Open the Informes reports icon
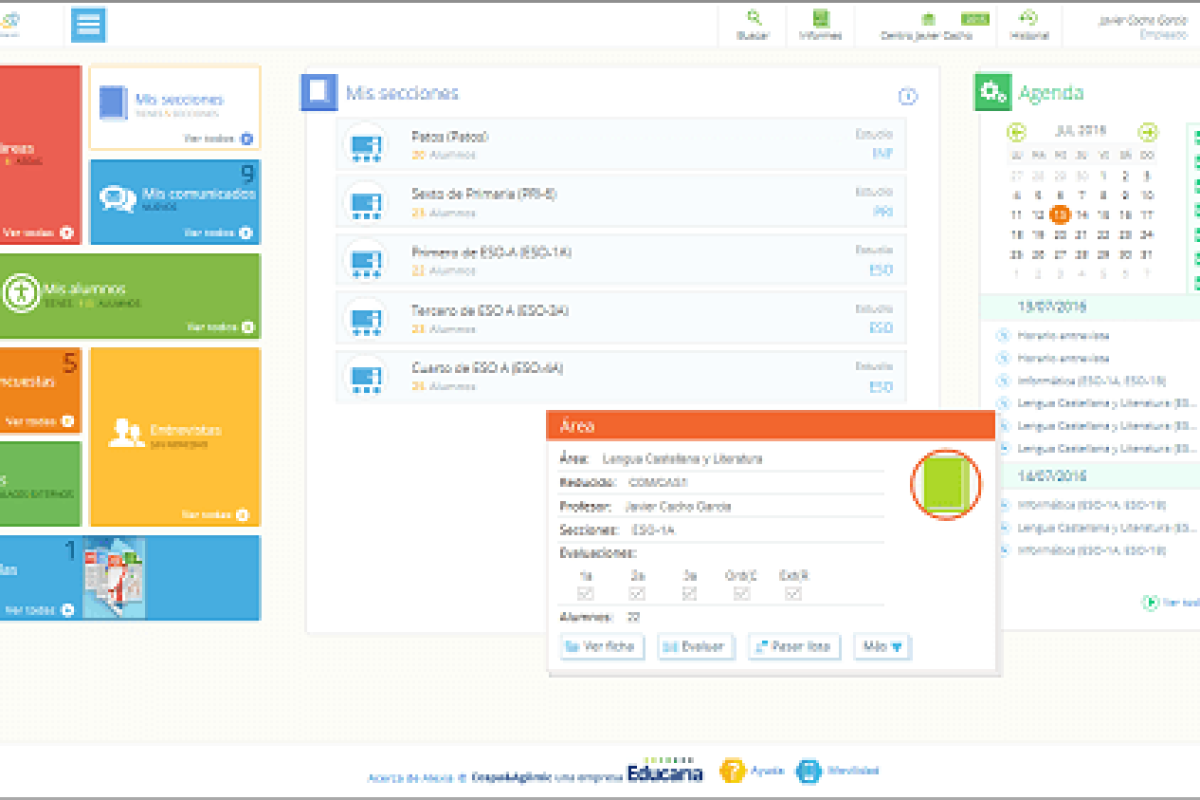The width and height of the screenshot is (1200, 800). pos(820,18)
